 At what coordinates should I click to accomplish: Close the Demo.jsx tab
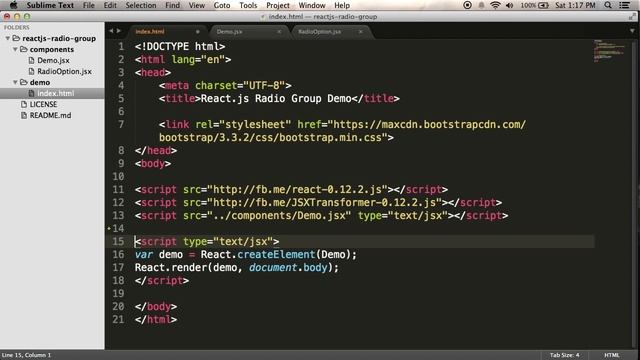[279, 32]
